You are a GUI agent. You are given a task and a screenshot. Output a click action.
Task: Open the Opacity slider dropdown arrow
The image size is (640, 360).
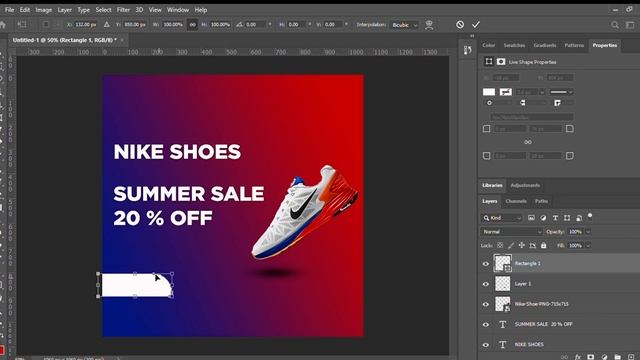point(588,232)
